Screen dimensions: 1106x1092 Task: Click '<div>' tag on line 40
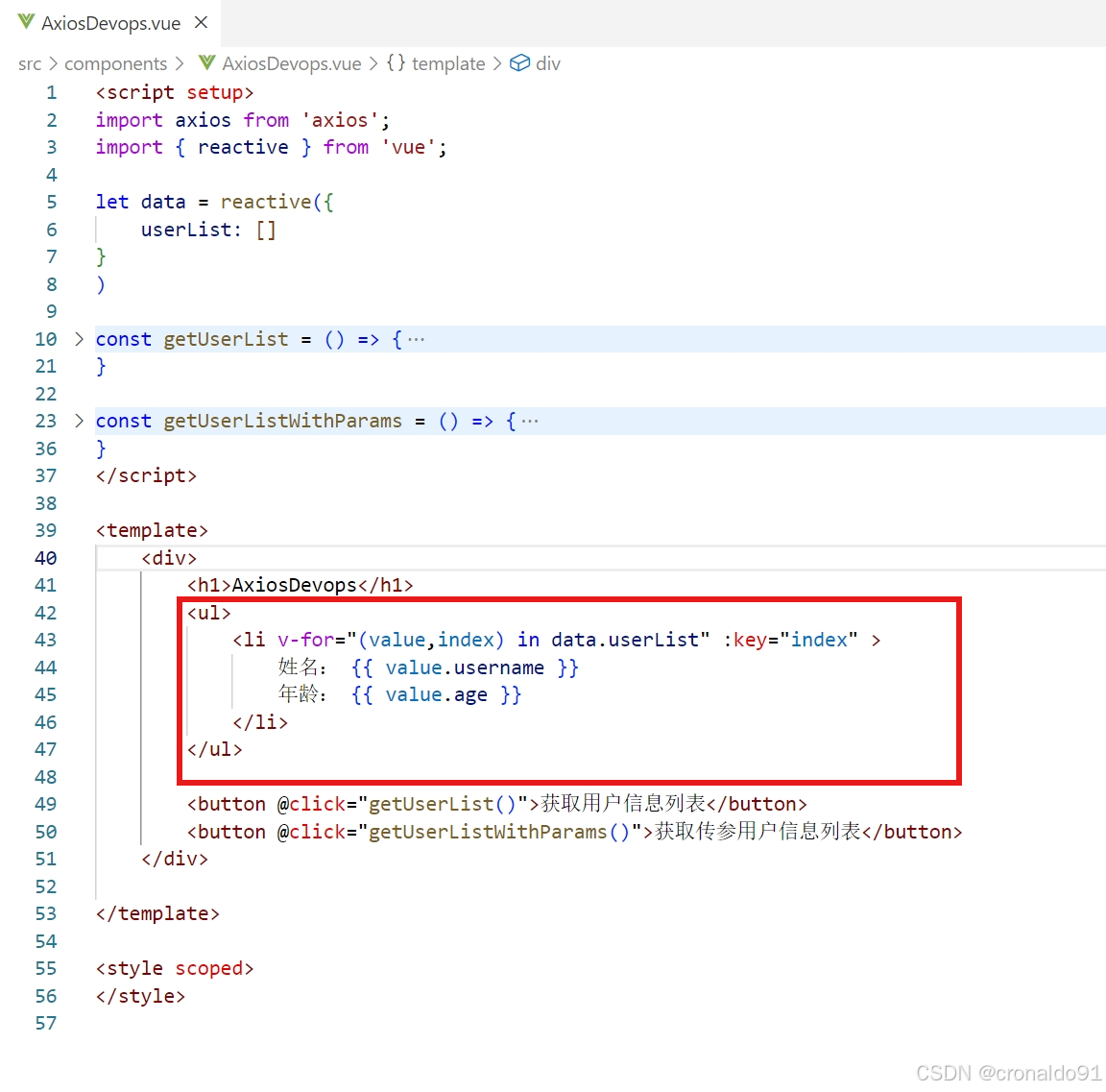pos(169,558)
